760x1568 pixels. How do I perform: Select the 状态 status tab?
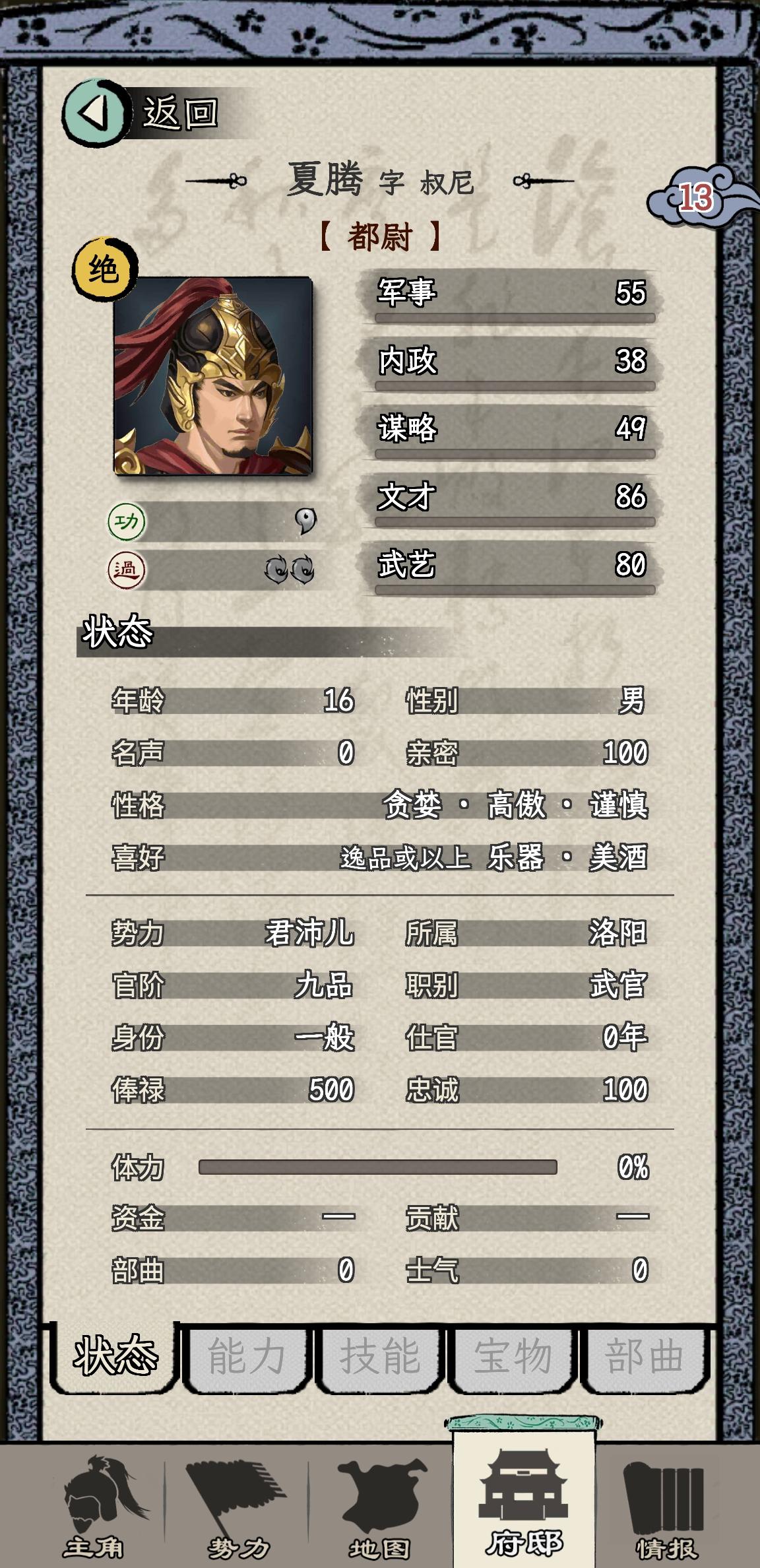[x=116, y=1357]
